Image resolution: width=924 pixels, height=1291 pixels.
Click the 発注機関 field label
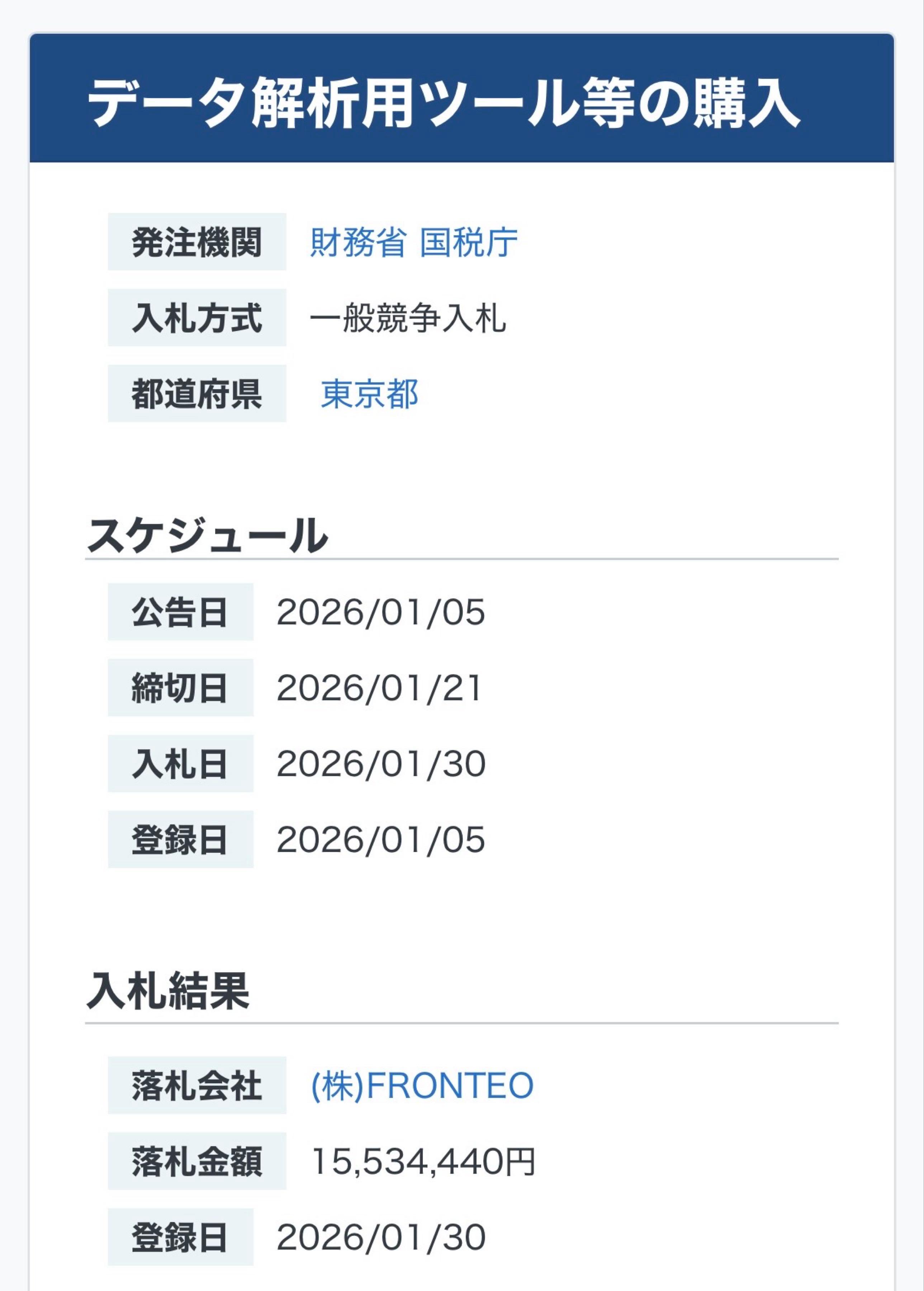click(x=197, y=242)
